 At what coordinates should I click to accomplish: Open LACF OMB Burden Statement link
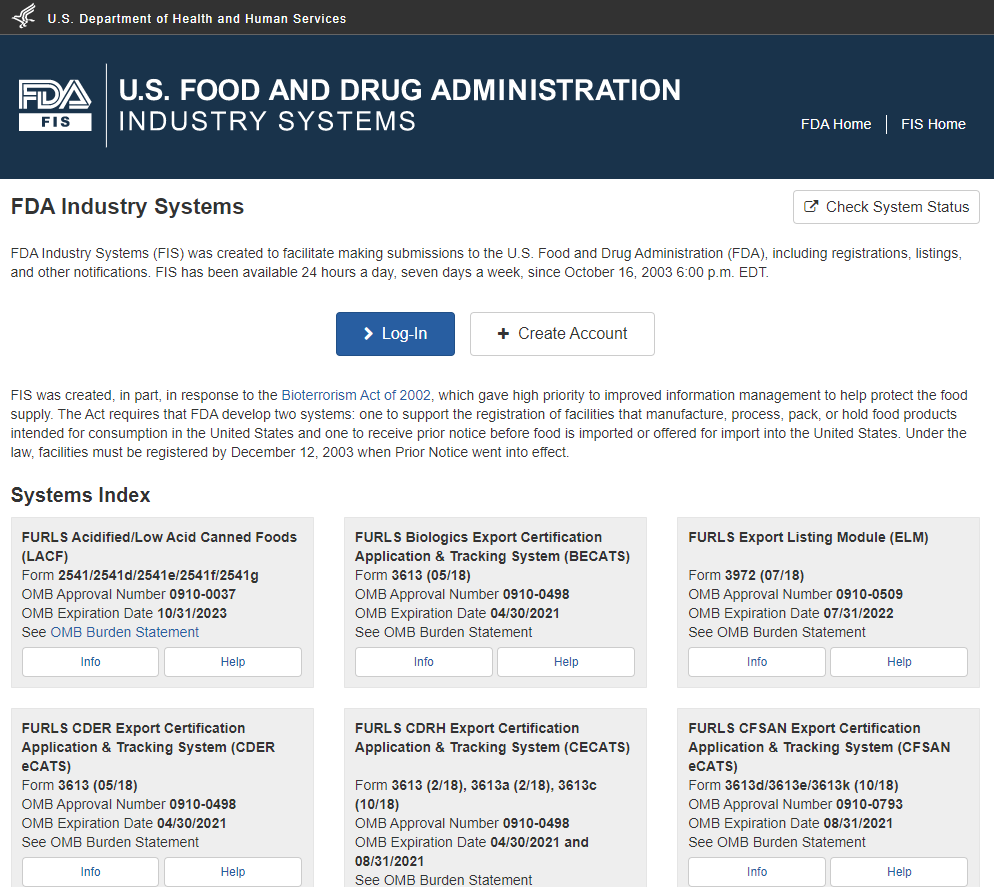(x=124, y=632)
